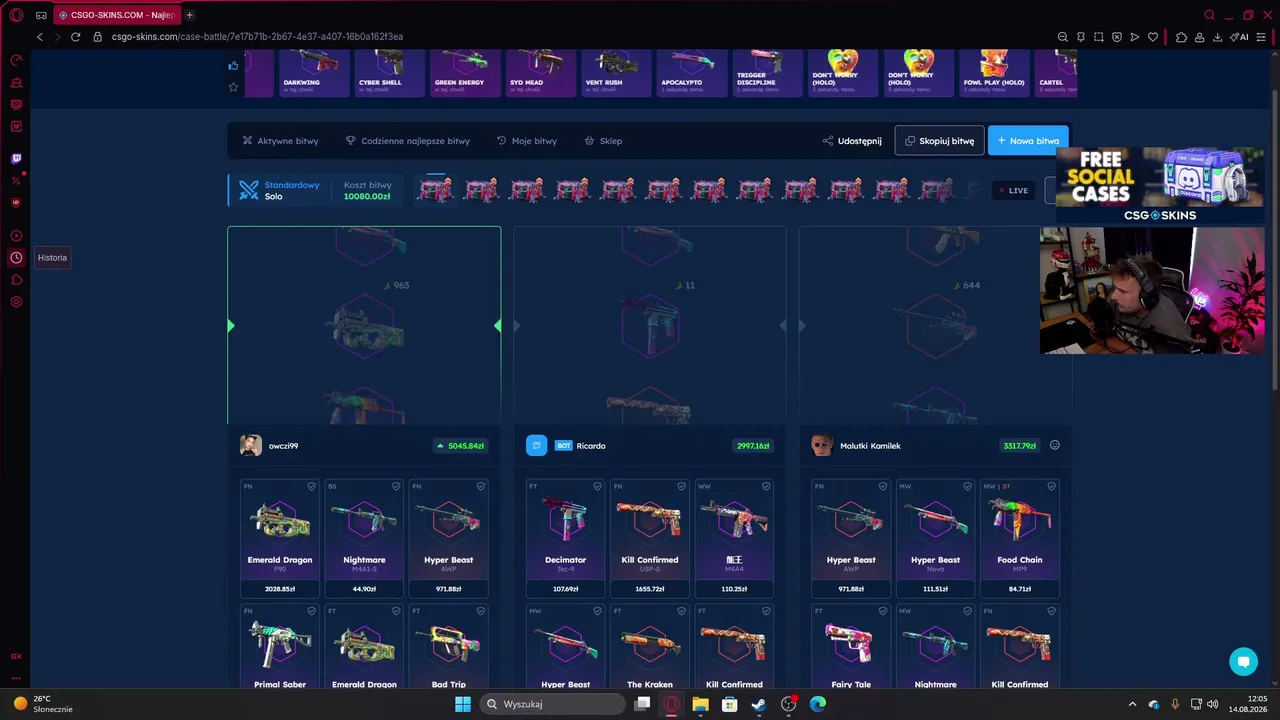The height and width of the screenshot is (720, 1280).
Task: Search tabs with the magnifier icon
Action: (x=1209, y=15)
